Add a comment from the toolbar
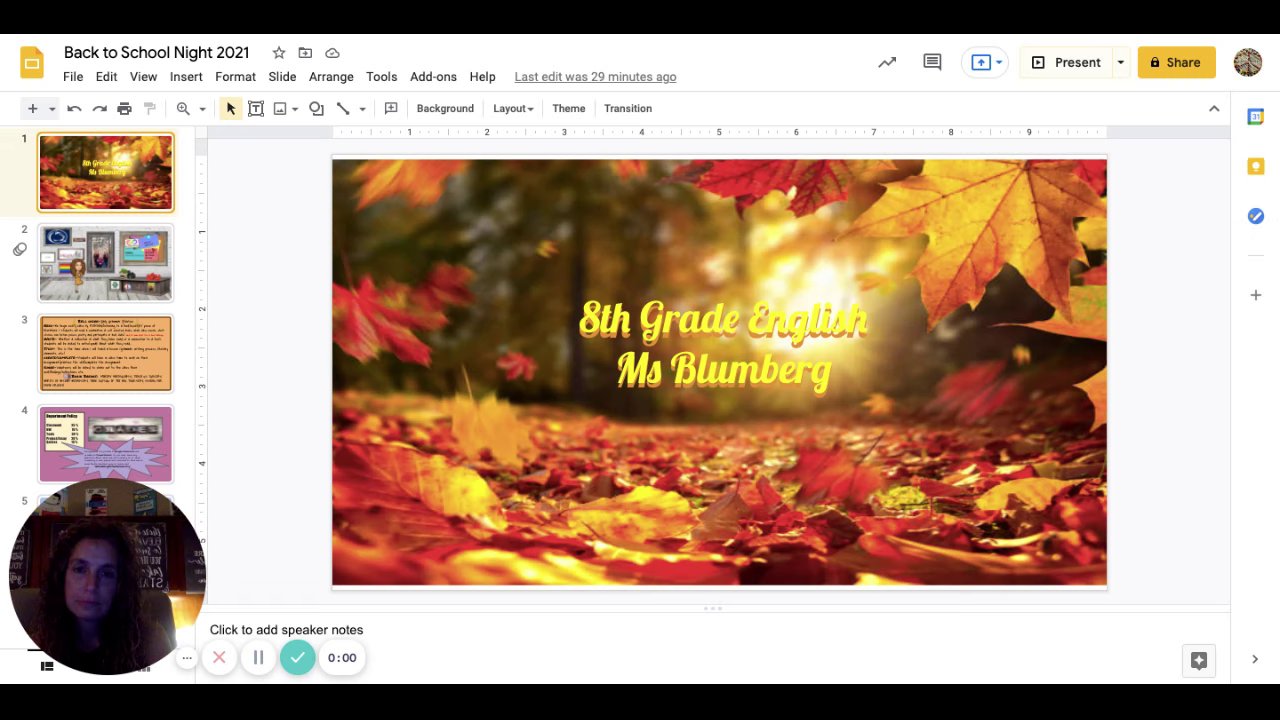The image size is (1280, 720). coord(391,108)
